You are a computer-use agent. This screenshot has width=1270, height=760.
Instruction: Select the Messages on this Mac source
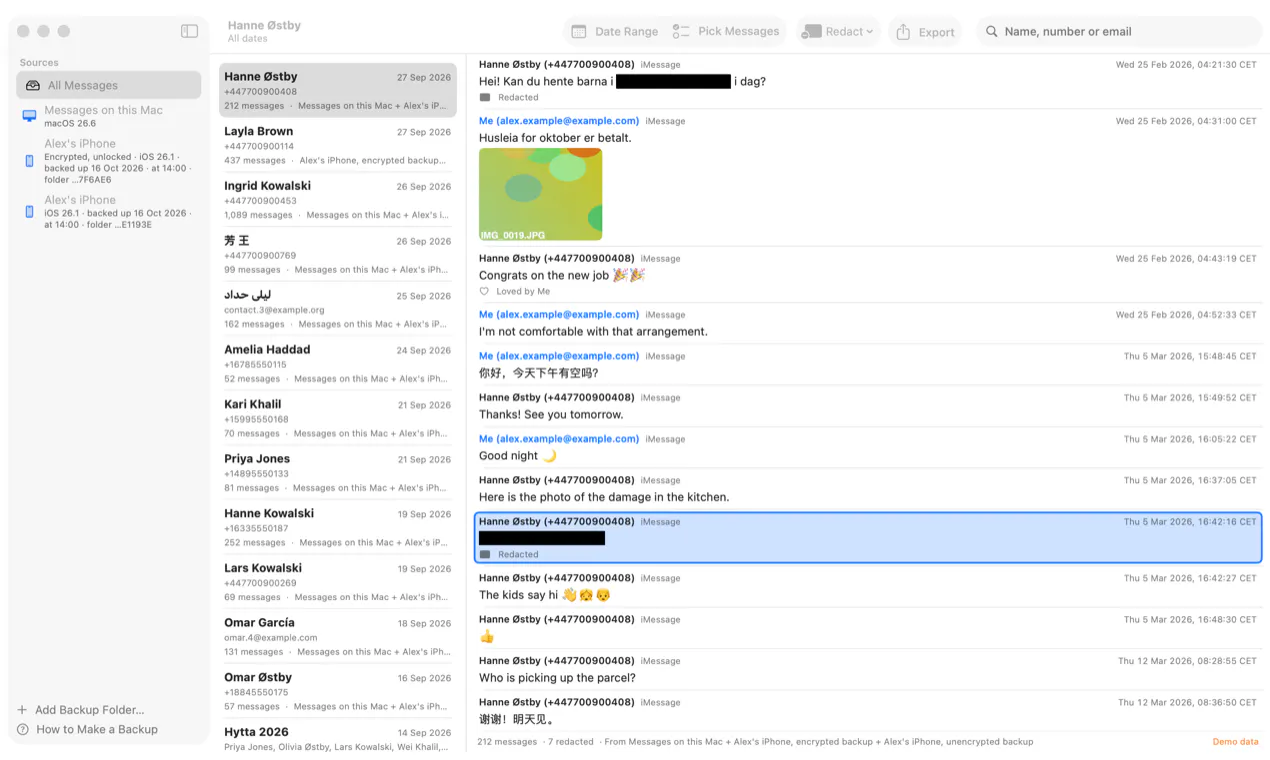pos(109,116)
